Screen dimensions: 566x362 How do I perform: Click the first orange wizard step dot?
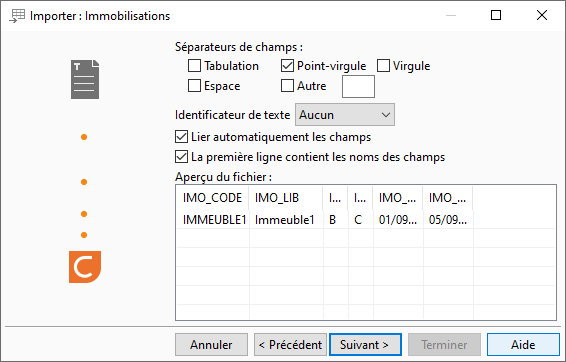pyautogui.click(x=84, y=137)
